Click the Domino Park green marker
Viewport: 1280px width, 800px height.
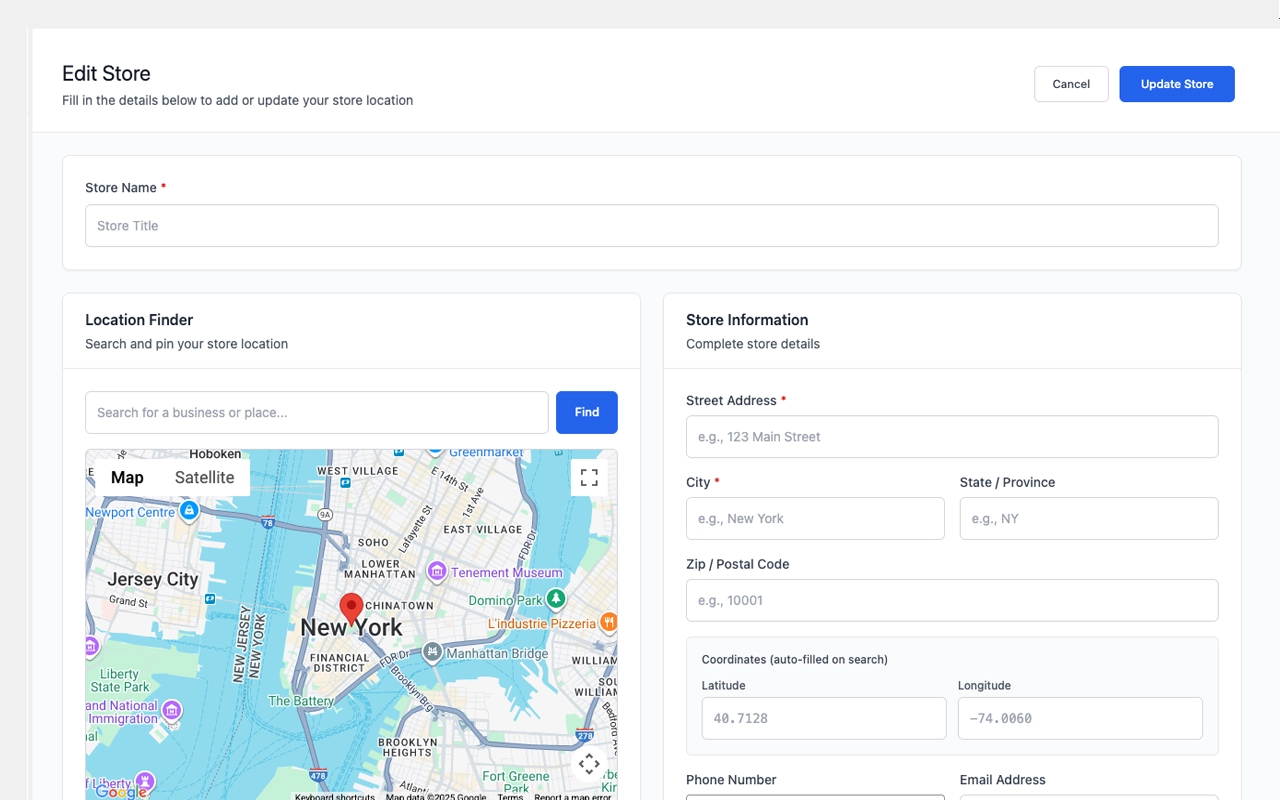pyautogui.click(x=557, y=599)
